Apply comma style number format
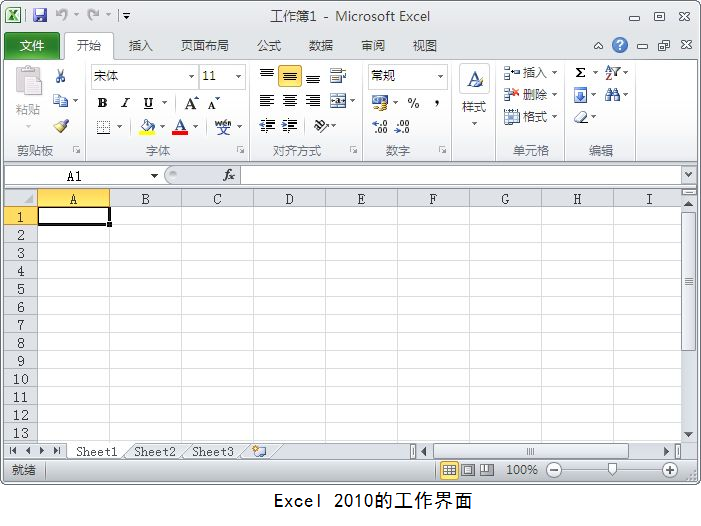701x526 pixels. (x=437, y=103)
